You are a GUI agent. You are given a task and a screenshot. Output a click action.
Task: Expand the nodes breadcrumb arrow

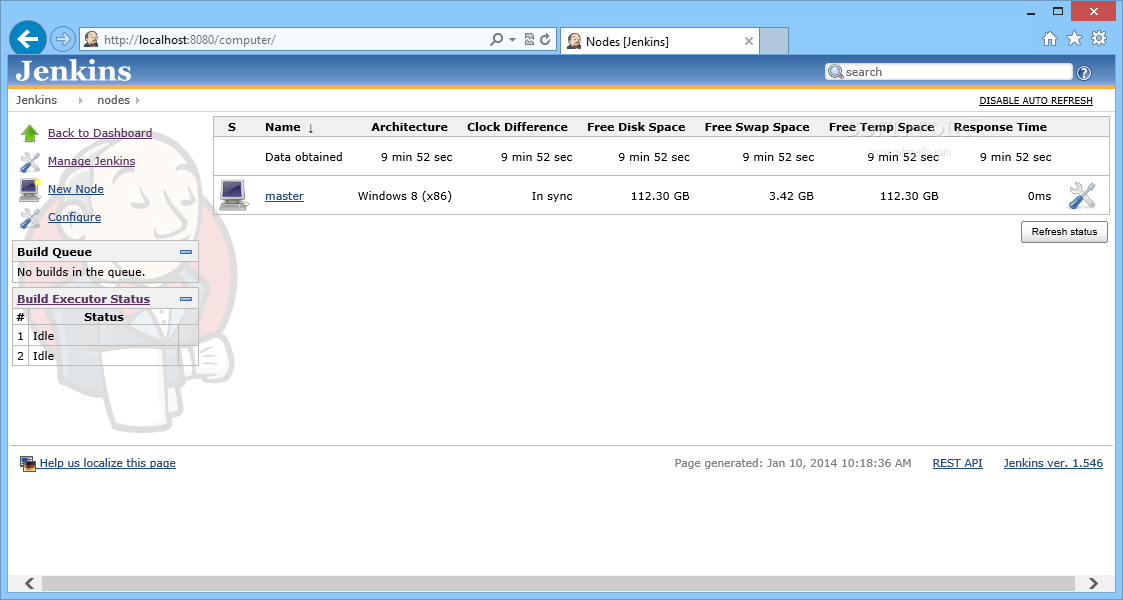(138, 100)
